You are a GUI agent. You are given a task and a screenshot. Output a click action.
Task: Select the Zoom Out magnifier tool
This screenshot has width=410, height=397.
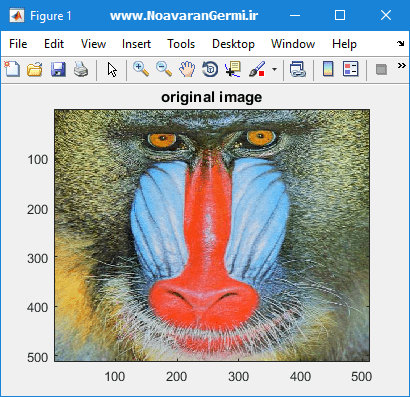click(164, 69)
